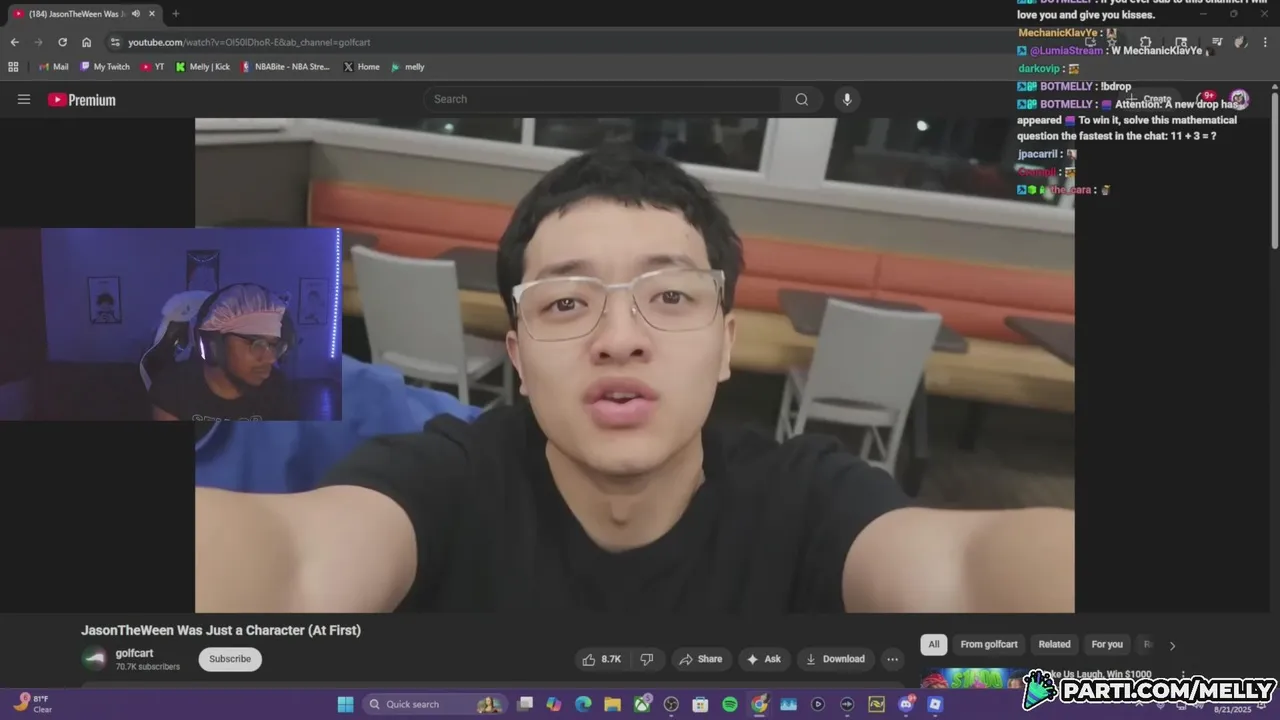This screenshot has height=720, width=1280.
Task: Open the apps grid in bookmarks bar
Action: [x=13, y=67]
